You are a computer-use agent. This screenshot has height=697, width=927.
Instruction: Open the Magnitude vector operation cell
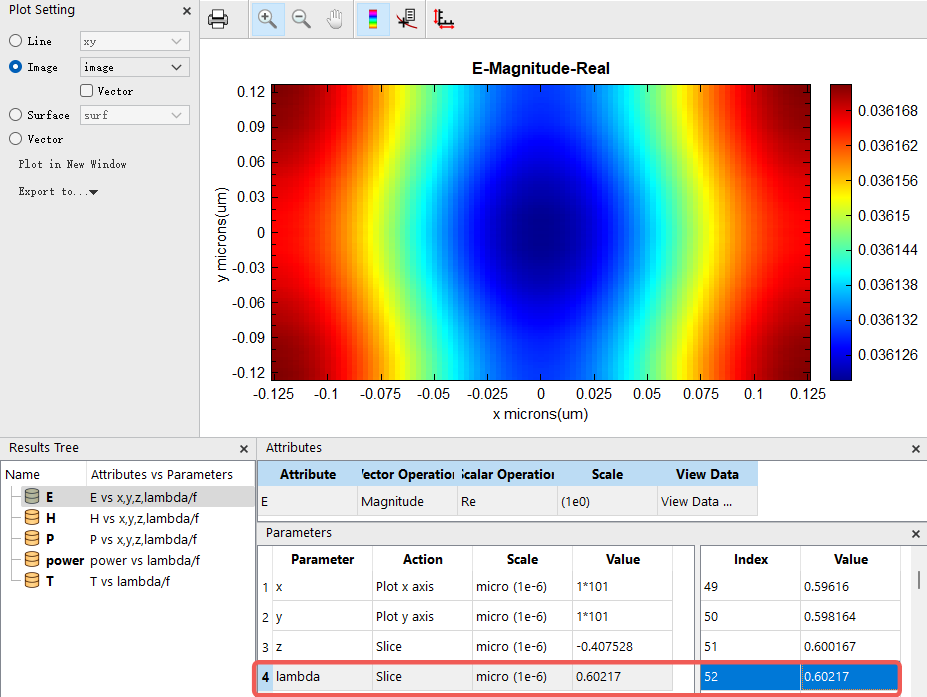[407, 501]
